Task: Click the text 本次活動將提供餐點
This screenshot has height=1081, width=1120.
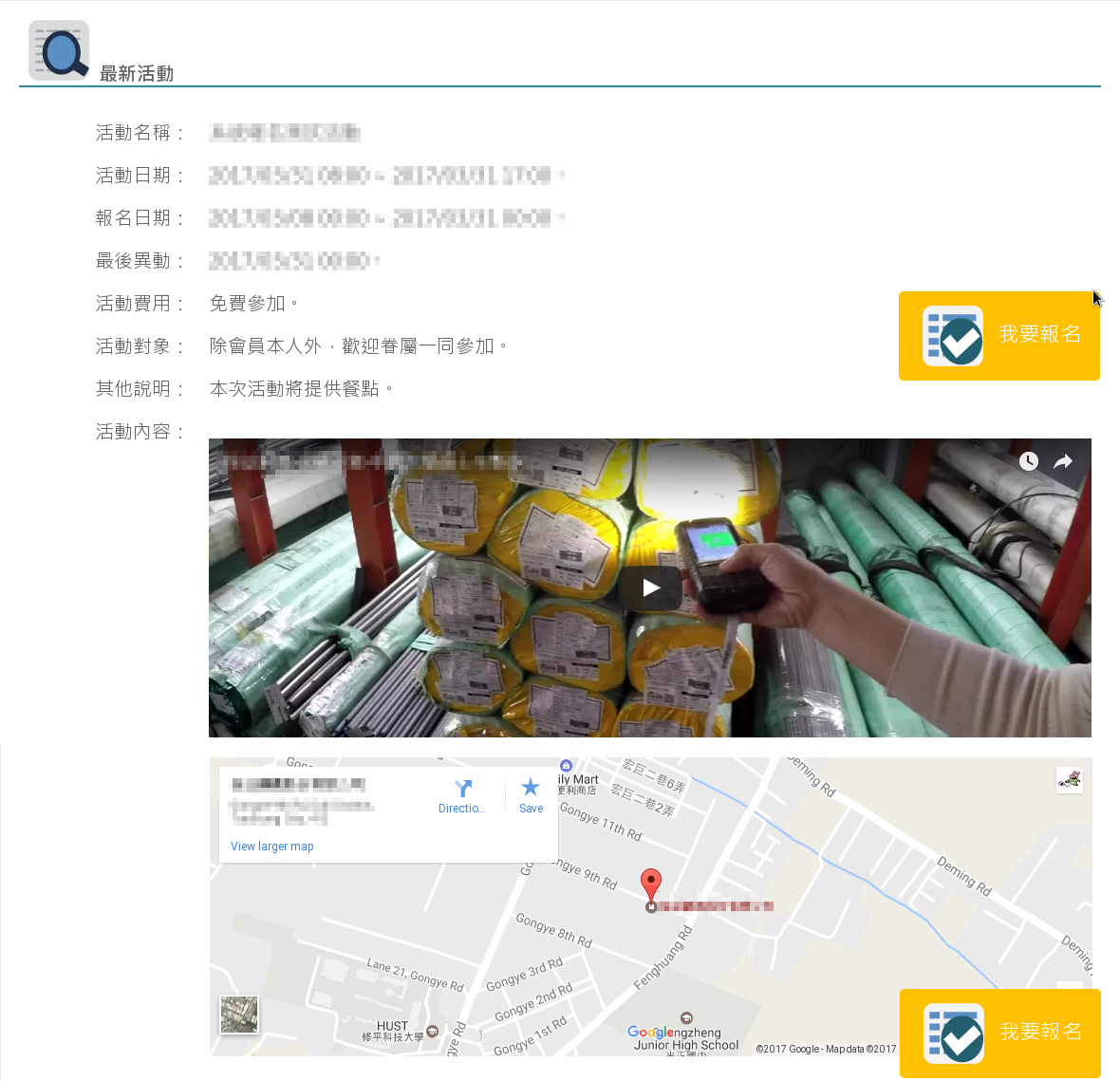Action: click(294, 388)
